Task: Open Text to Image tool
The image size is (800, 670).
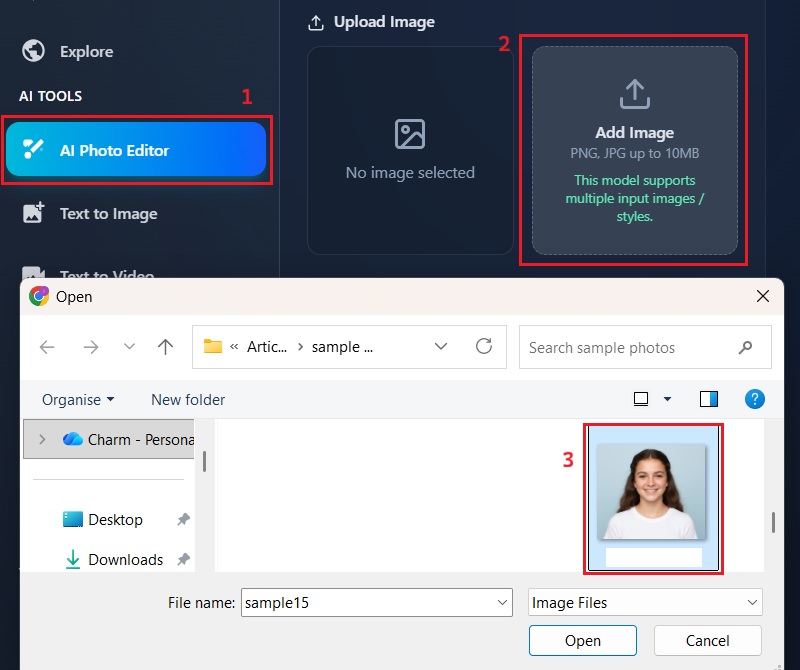Action: [x=90, y=213]
